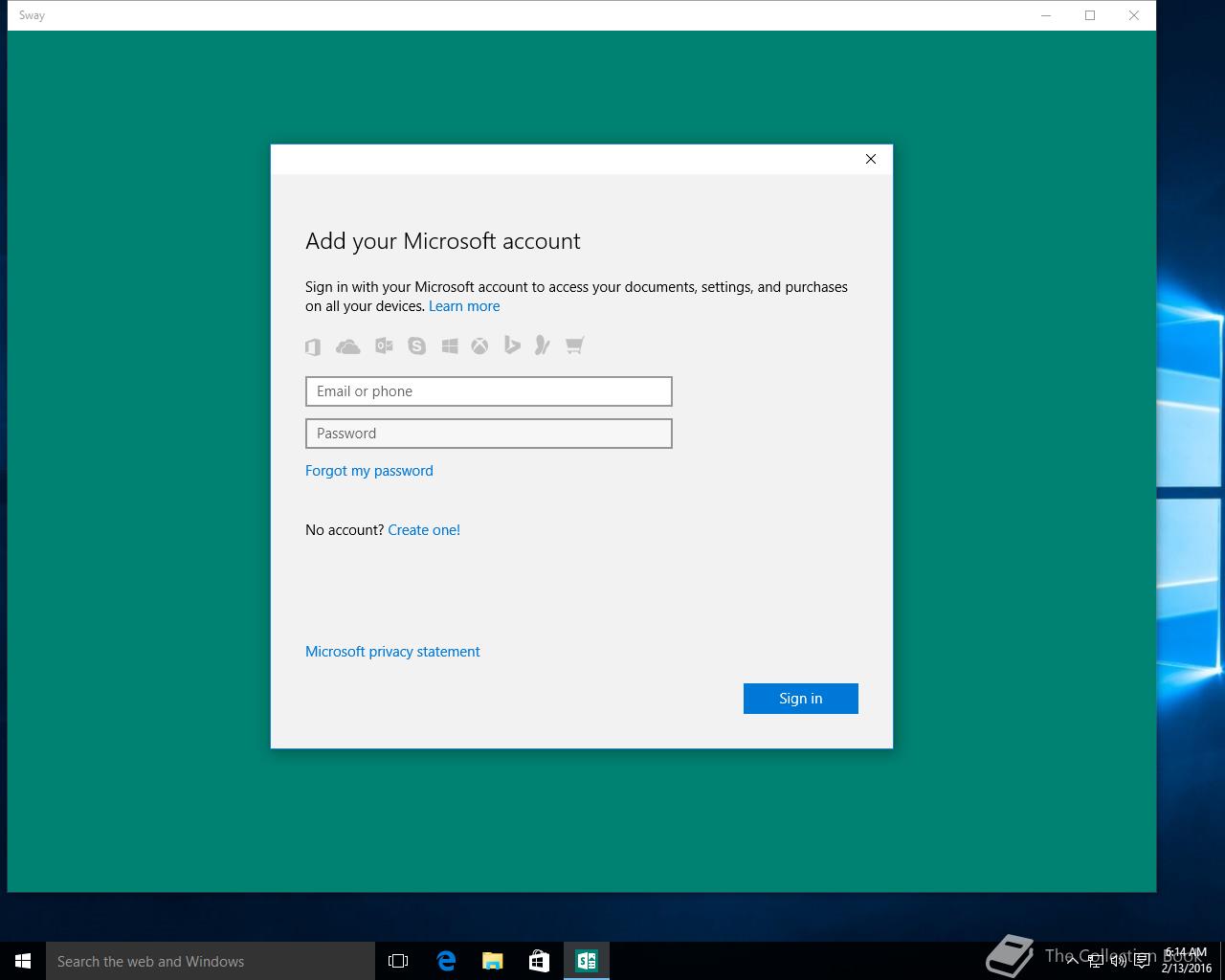Click the OneDrive cloud icon
This screenshot has height=980, width=1225.
tap(348, 346)
